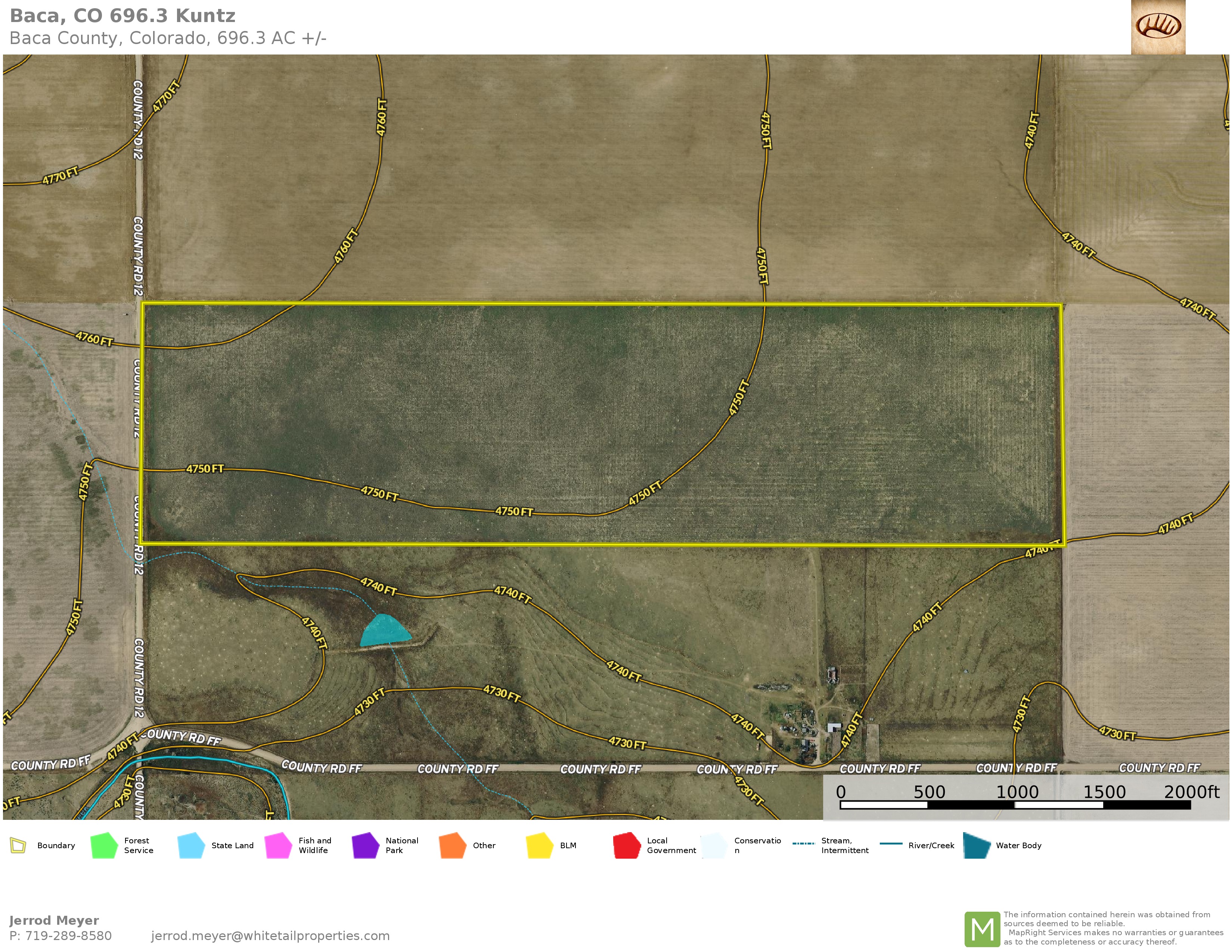Click the pink Fish and Wildlife swatch

278,845
